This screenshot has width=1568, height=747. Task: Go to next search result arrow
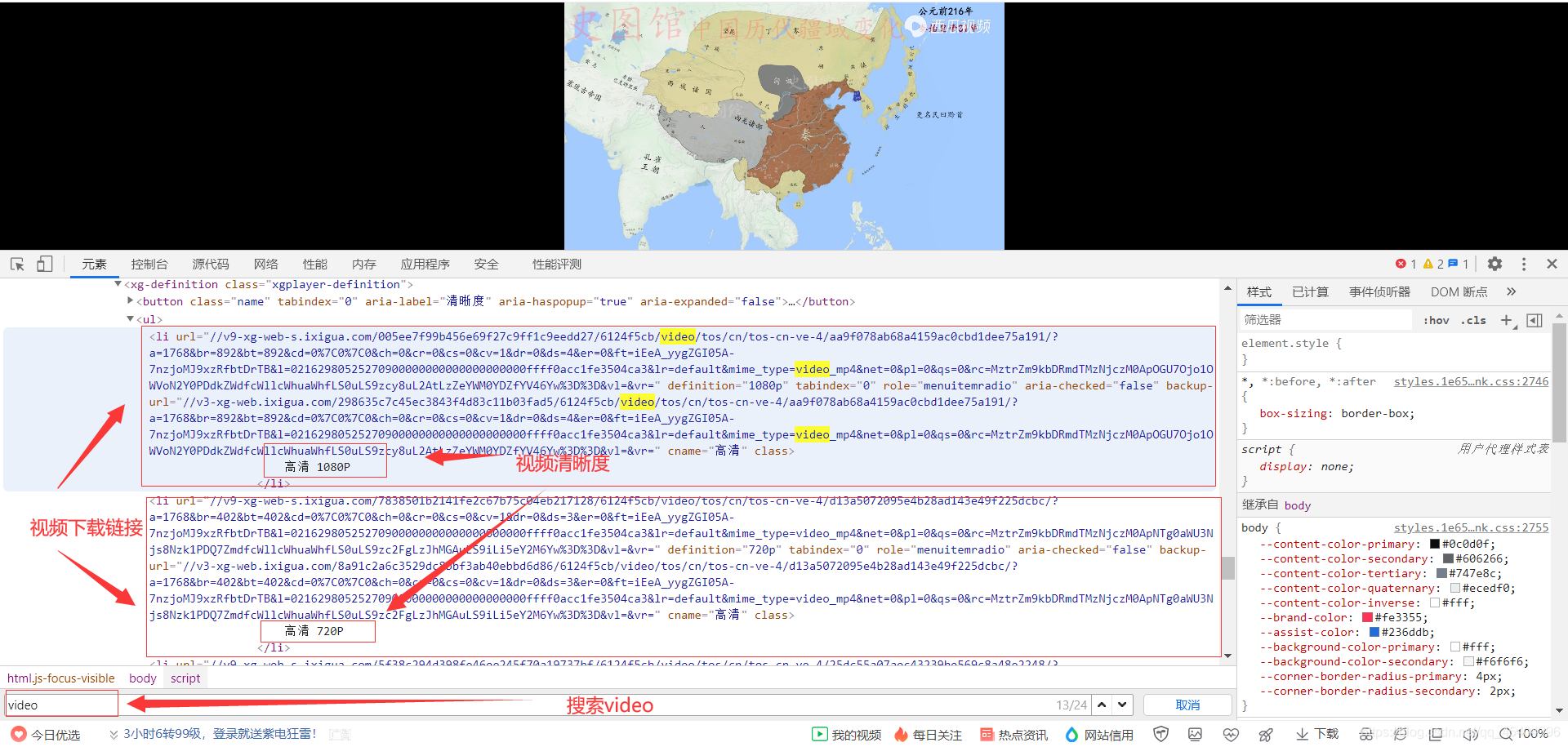pyautogui.click(x=1123, y=705)
